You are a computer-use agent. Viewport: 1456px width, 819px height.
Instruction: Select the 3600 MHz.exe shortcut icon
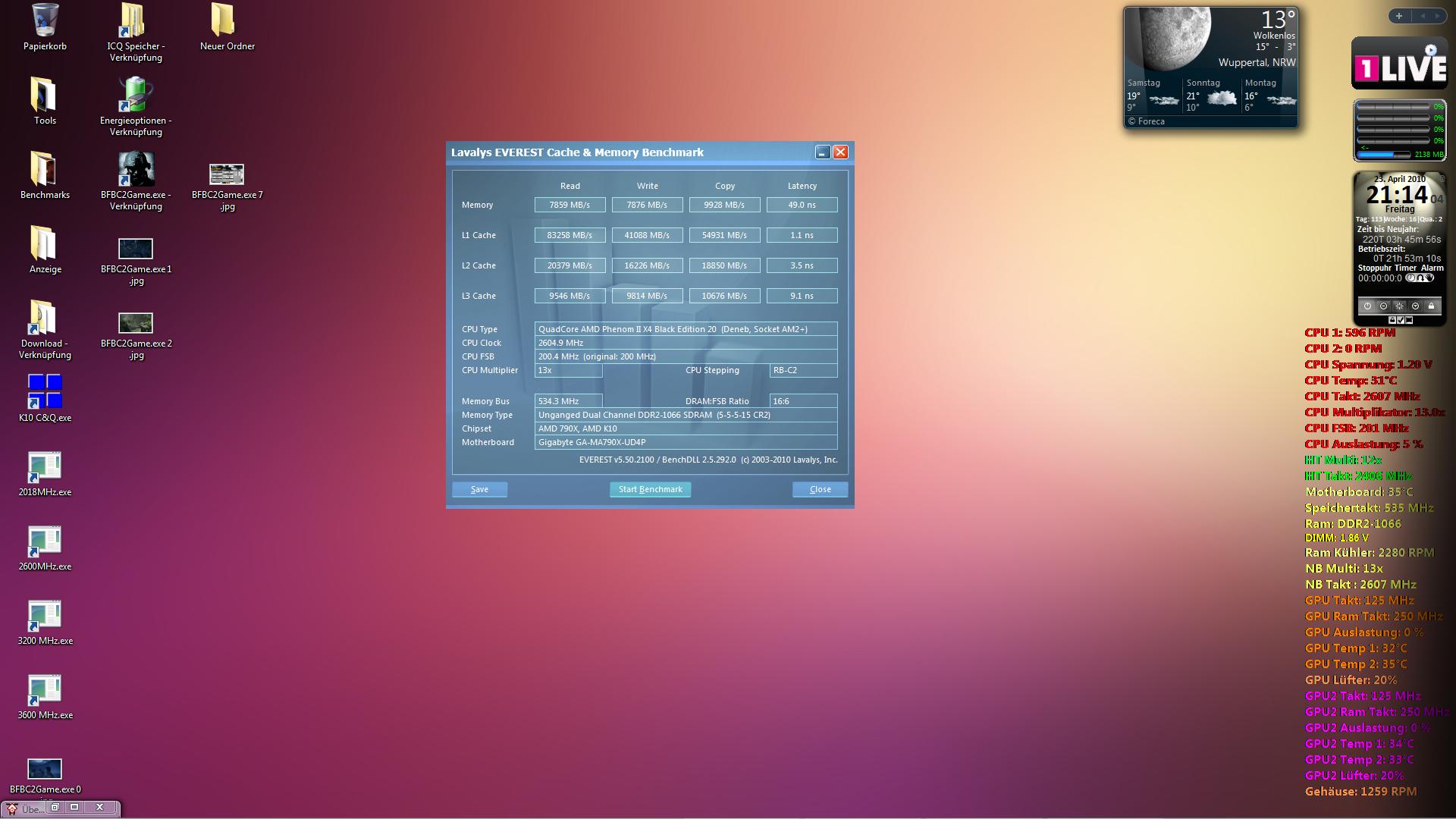pyautogui.click(x=45, y=689)
